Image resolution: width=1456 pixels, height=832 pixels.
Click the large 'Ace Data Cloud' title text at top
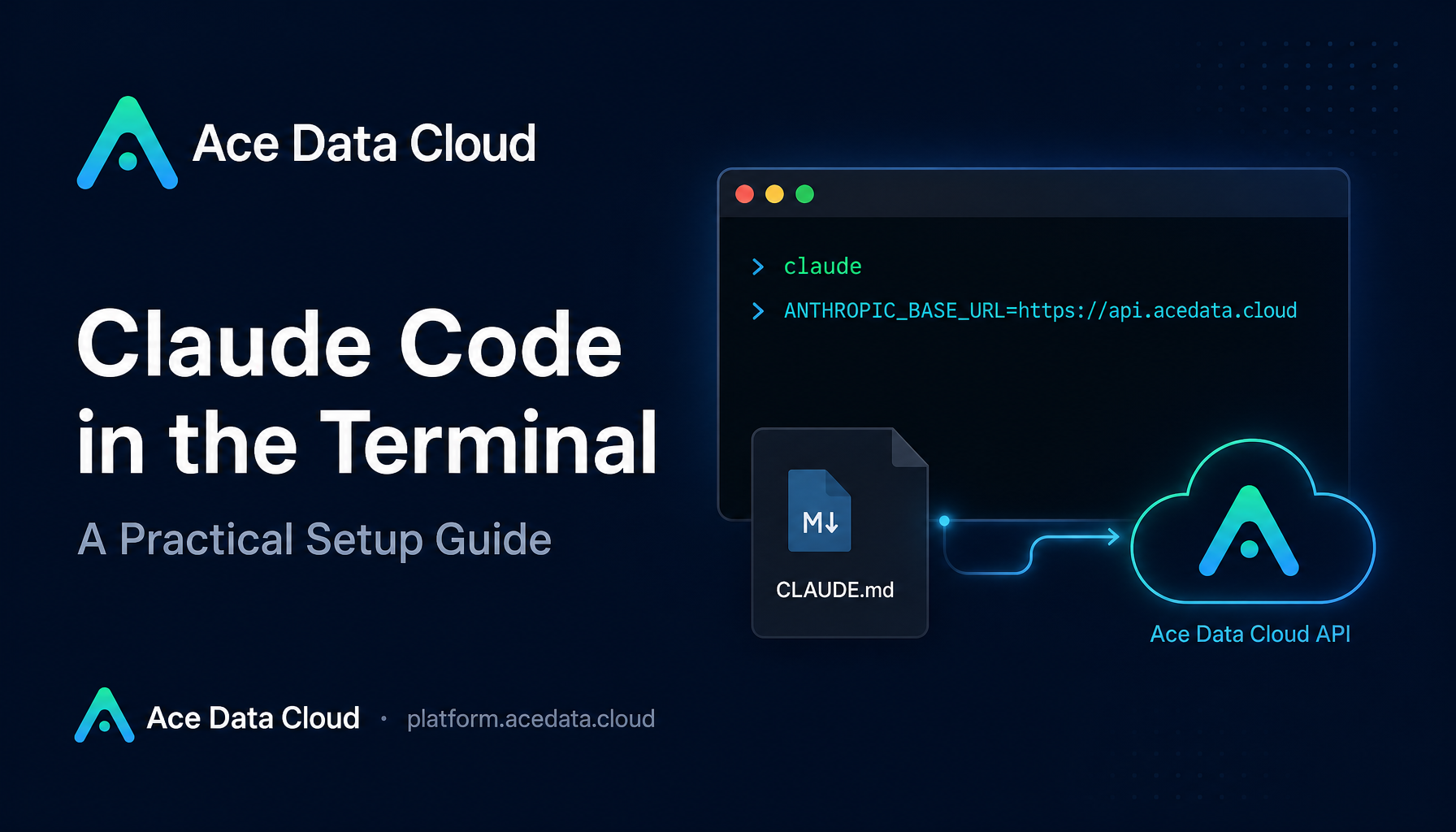364,144
